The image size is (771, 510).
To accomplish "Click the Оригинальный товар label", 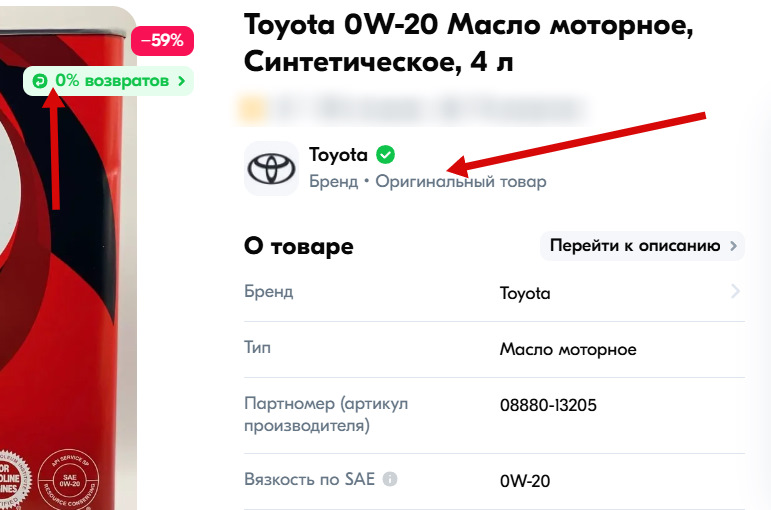I will (x=461, y=182).
